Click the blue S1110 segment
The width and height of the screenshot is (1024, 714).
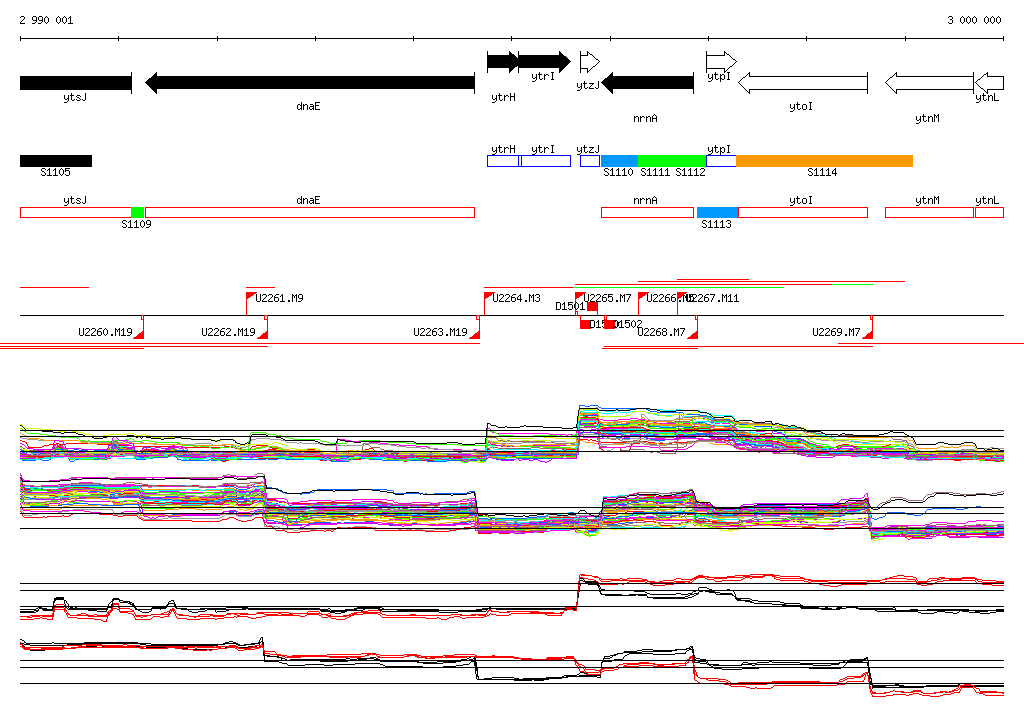tap(619, 161)
